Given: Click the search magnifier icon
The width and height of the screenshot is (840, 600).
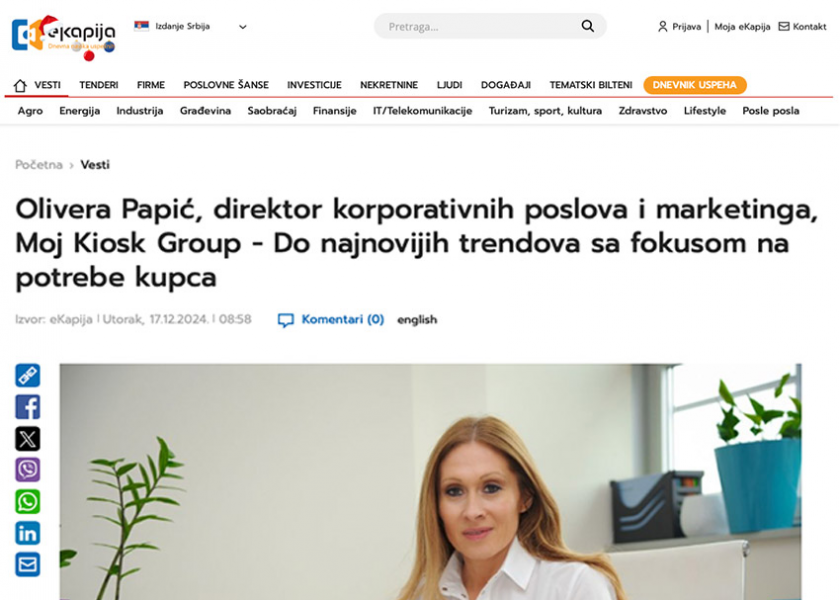Looking at the screenshot, I should (x=588, y=26).
